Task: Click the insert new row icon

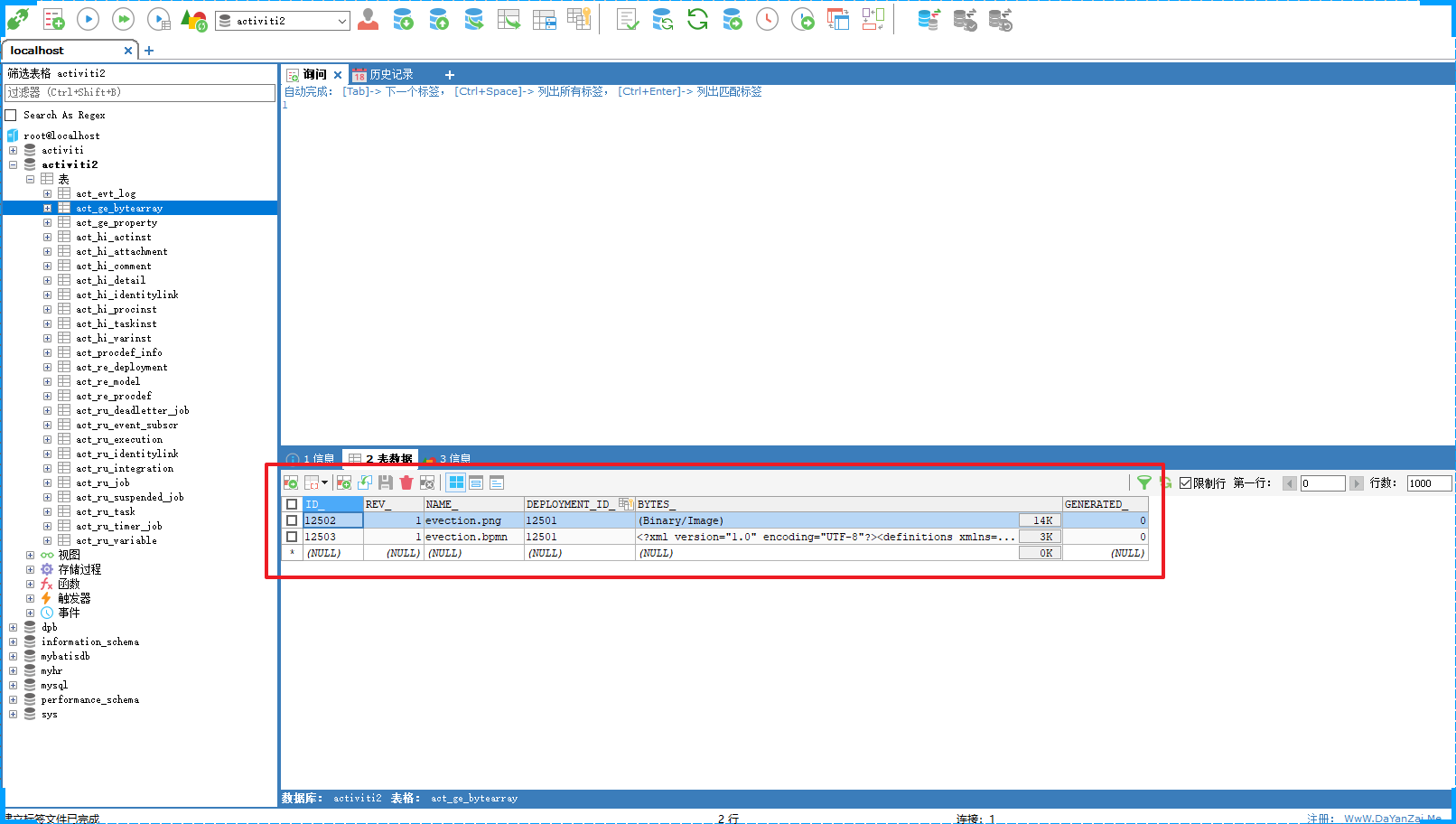Action: pos(343,482)
